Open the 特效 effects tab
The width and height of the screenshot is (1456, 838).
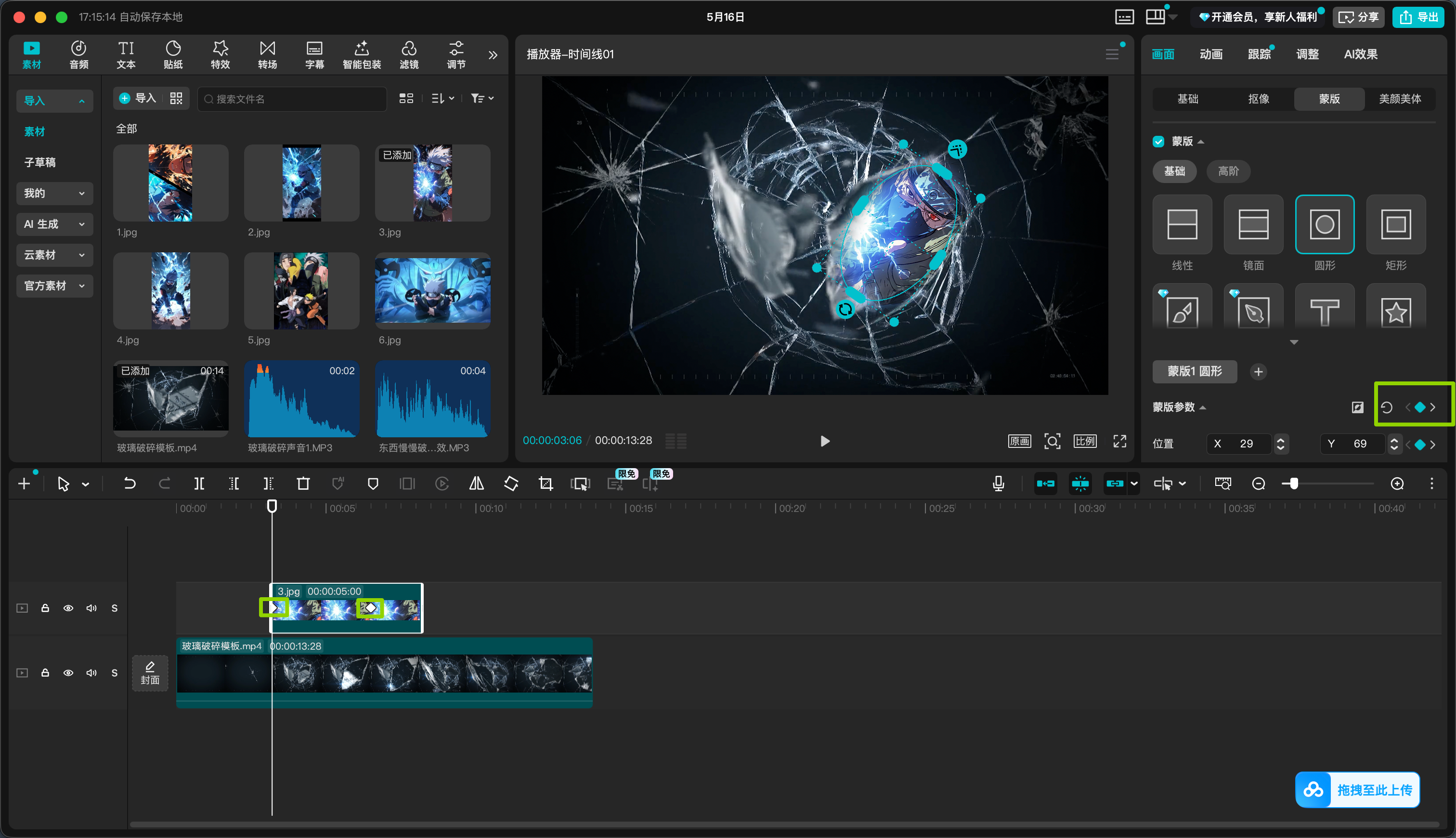221,55
